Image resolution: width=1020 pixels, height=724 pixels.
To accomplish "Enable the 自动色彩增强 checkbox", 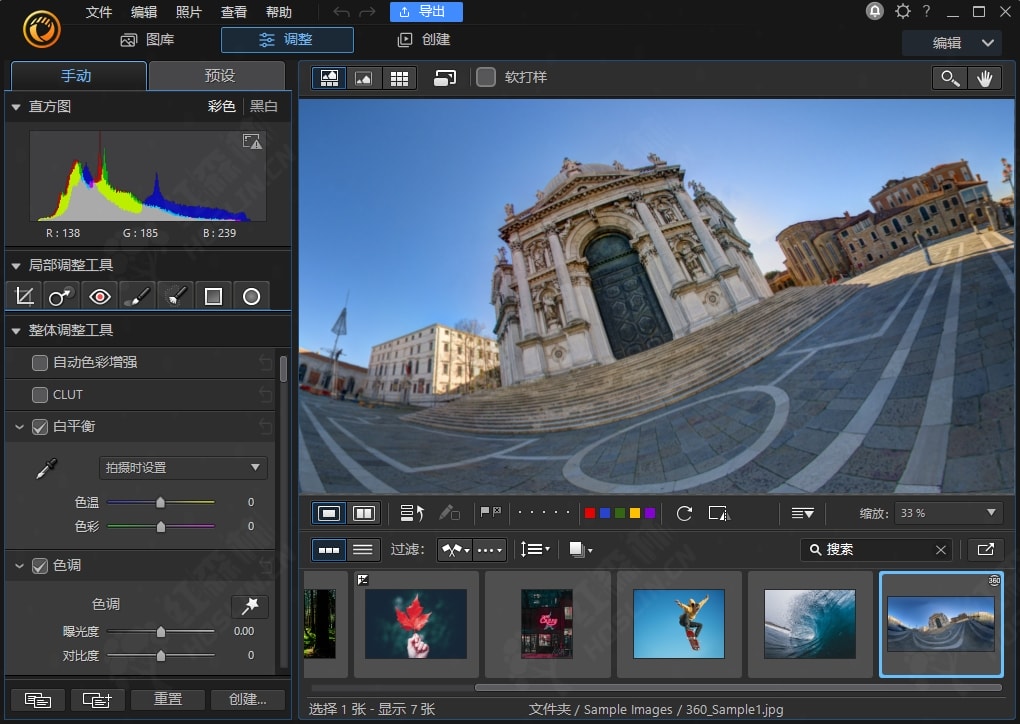I will [x=40, y=362].
